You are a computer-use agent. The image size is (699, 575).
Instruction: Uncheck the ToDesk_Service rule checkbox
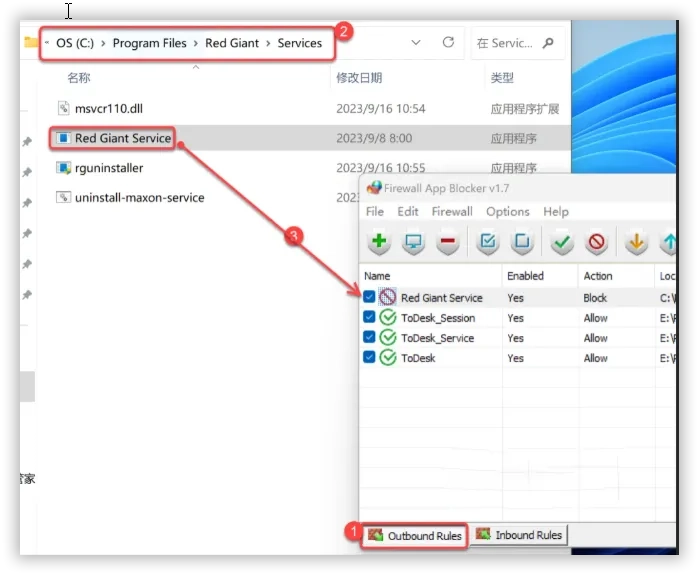[369, 337]
